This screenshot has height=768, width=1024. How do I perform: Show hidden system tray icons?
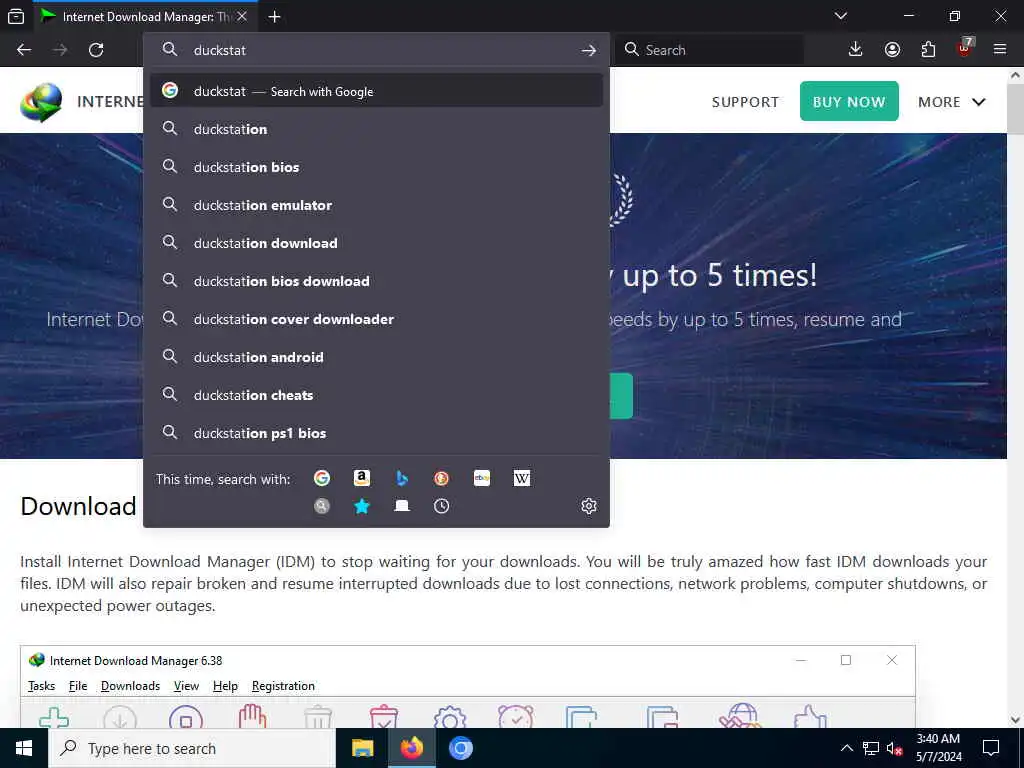tap(846, 748)
